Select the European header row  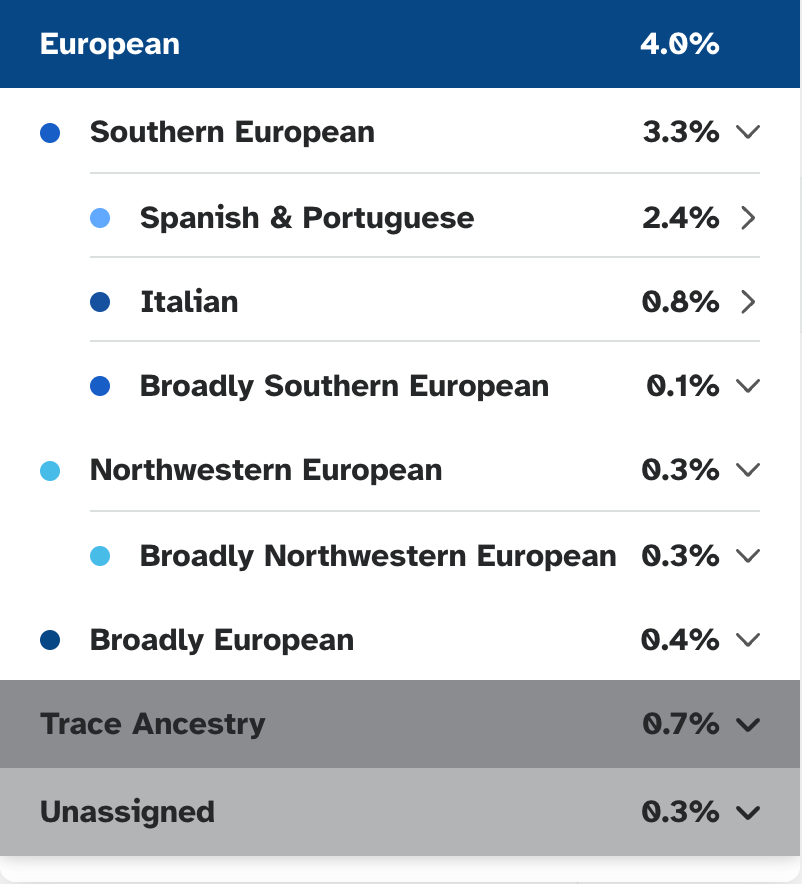[x=400, y=44]
